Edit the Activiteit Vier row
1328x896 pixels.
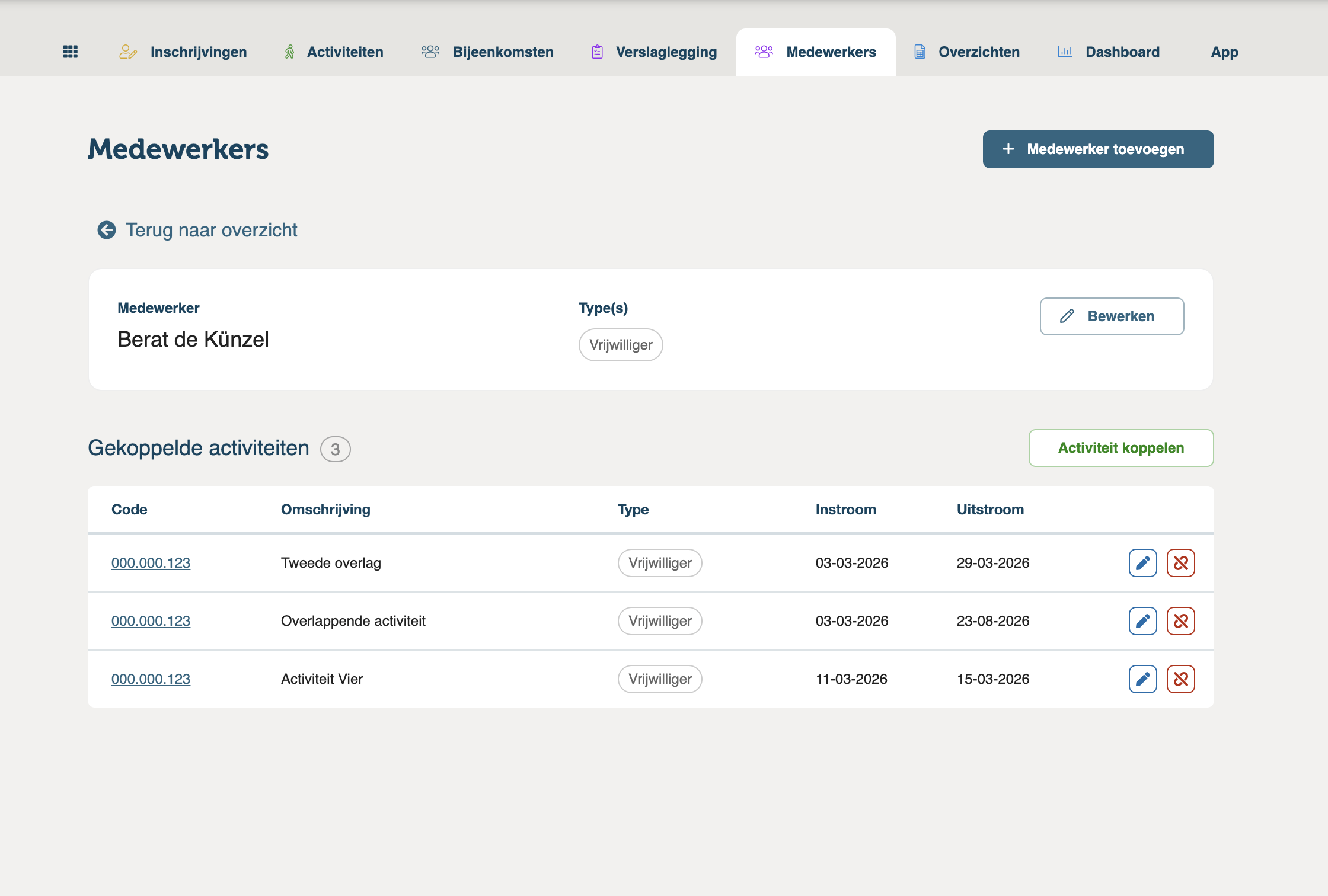pyautogui.click(x=1142, y=679)
